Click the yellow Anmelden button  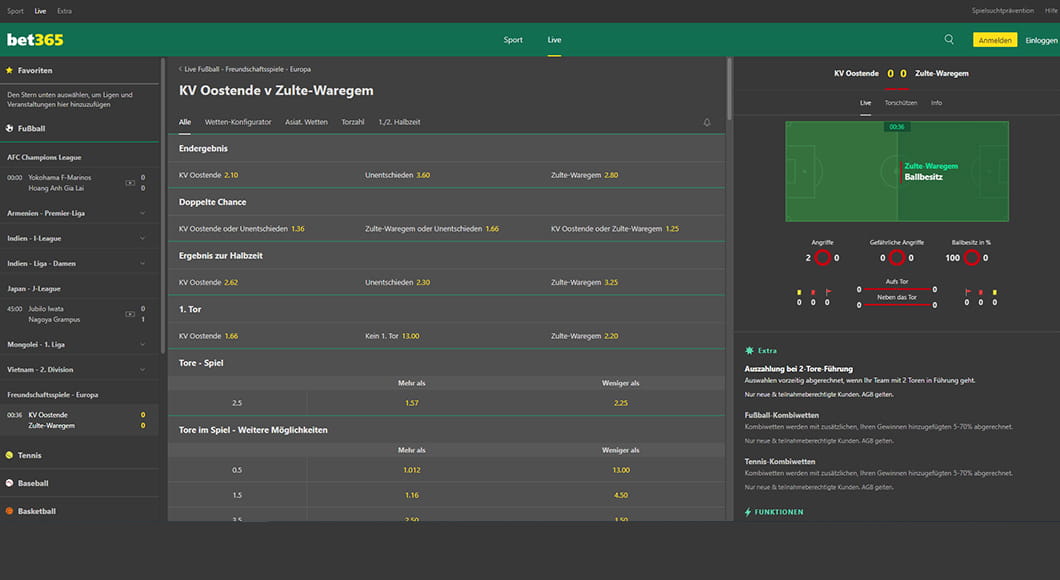995,40
